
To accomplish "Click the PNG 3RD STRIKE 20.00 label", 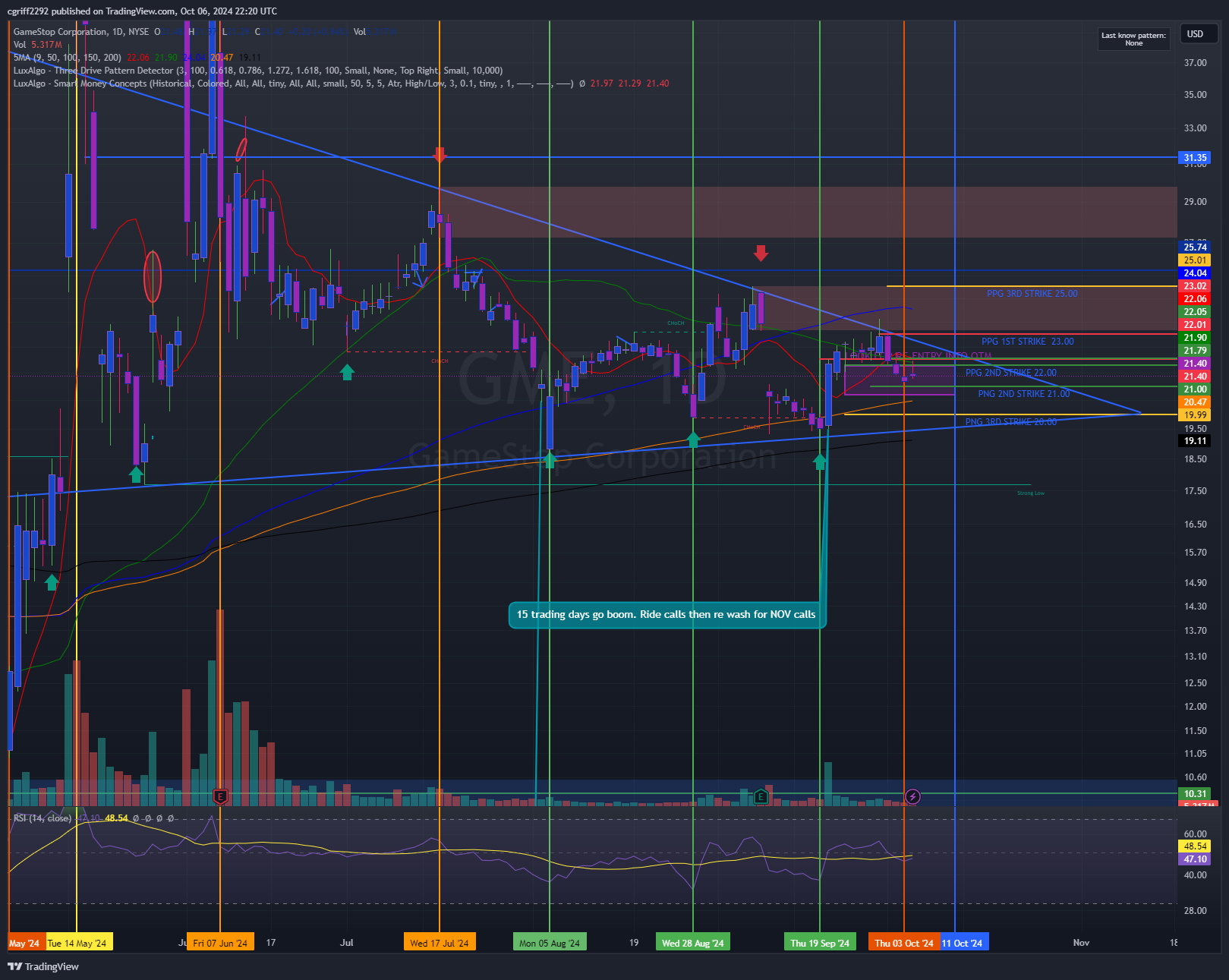I will pyautogui.click(x=1010, y=422).
